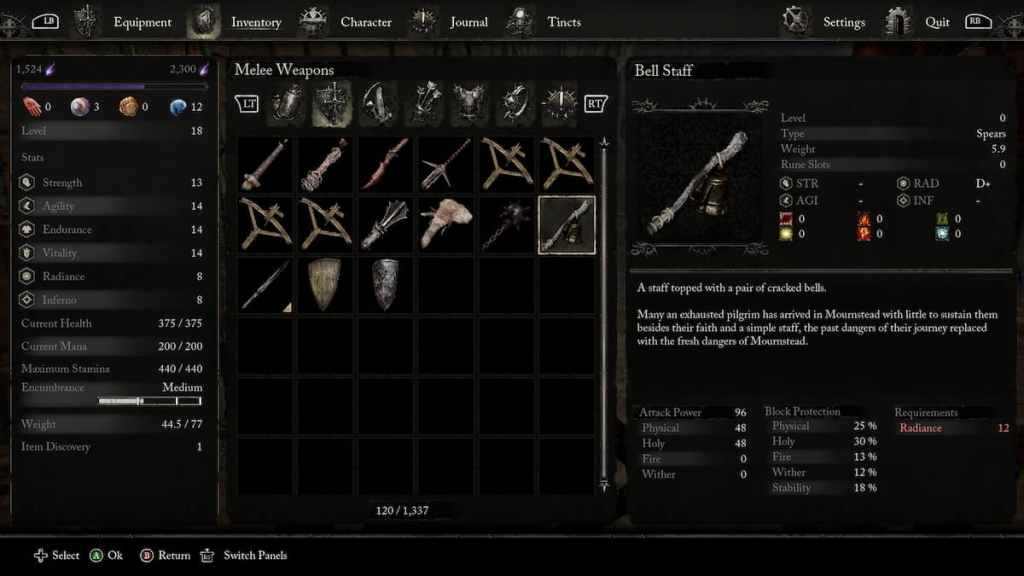Select the rings accessories category icon
Viewport: 1024px width, 576px height.
coord(515,103)
